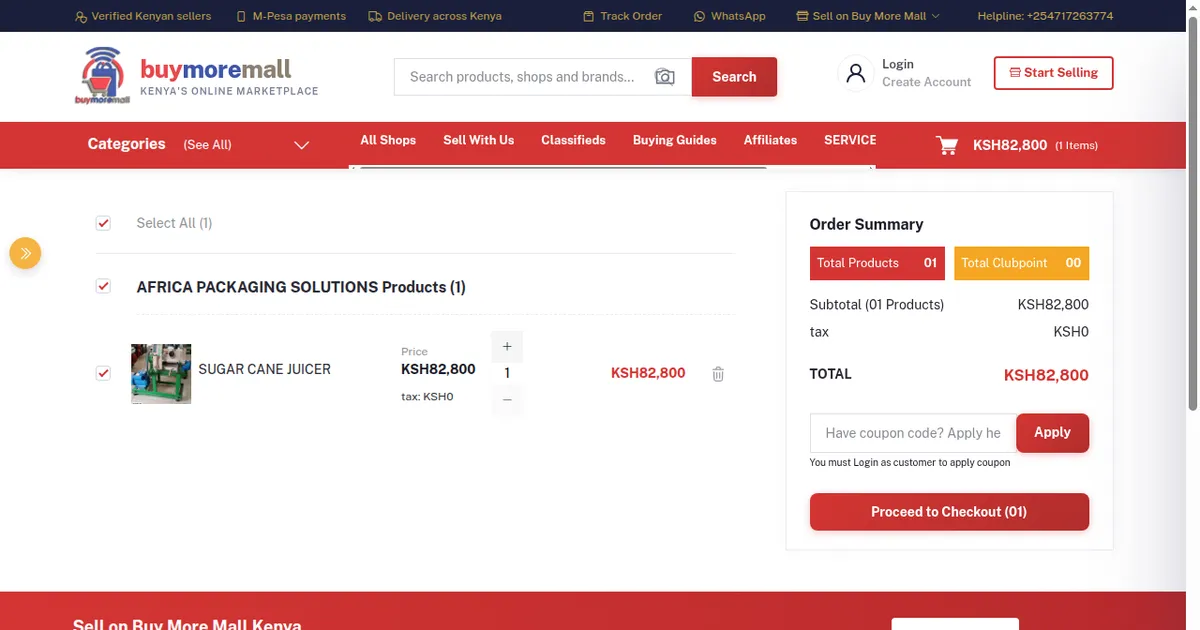Open the shopping cart icon
The height and width of the screenshot is (630, 1200).
(946, 145)
